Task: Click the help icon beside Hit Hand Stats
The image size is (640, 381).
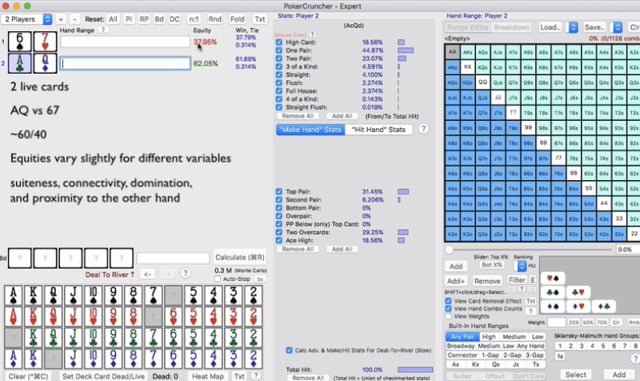Action: pos(424,129)
